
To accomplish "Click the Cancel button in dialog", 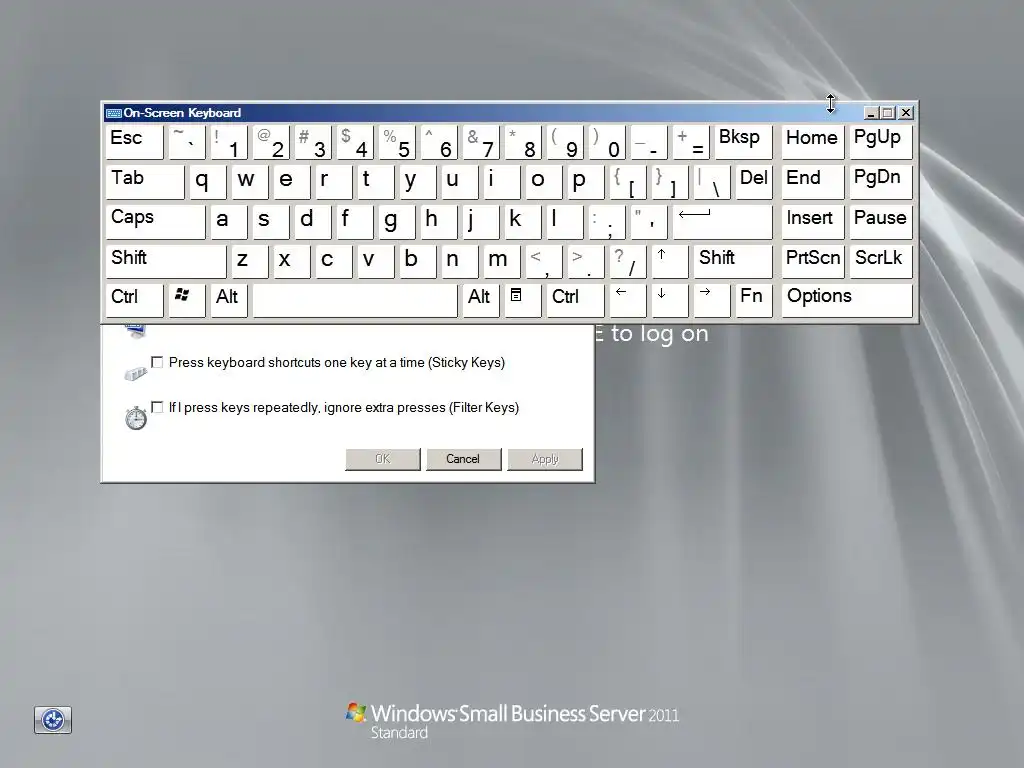I will [x=464, y=459].
